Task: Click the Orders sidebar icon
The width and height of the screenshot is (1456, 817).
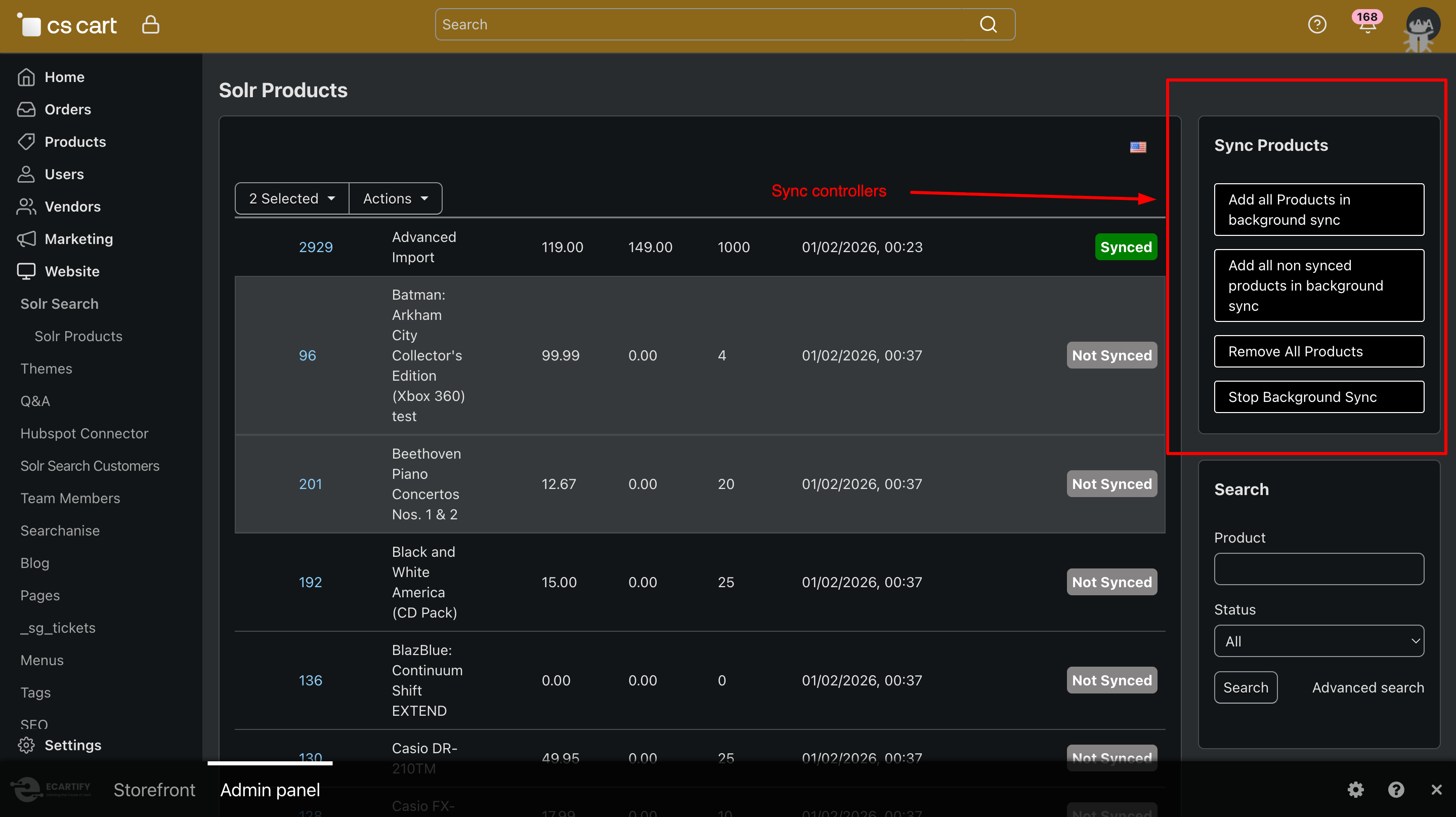Action: [27, 109]
